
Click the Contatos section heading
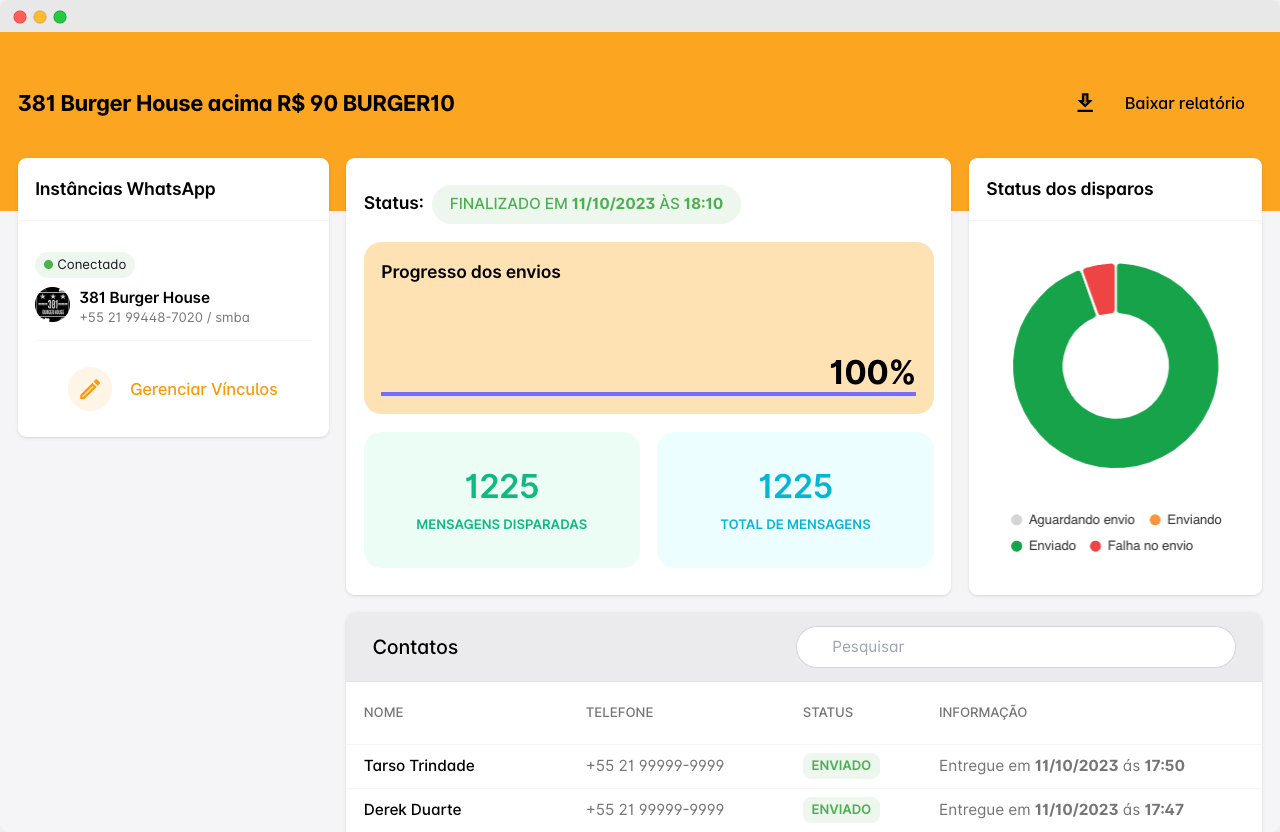click(415, 647)
